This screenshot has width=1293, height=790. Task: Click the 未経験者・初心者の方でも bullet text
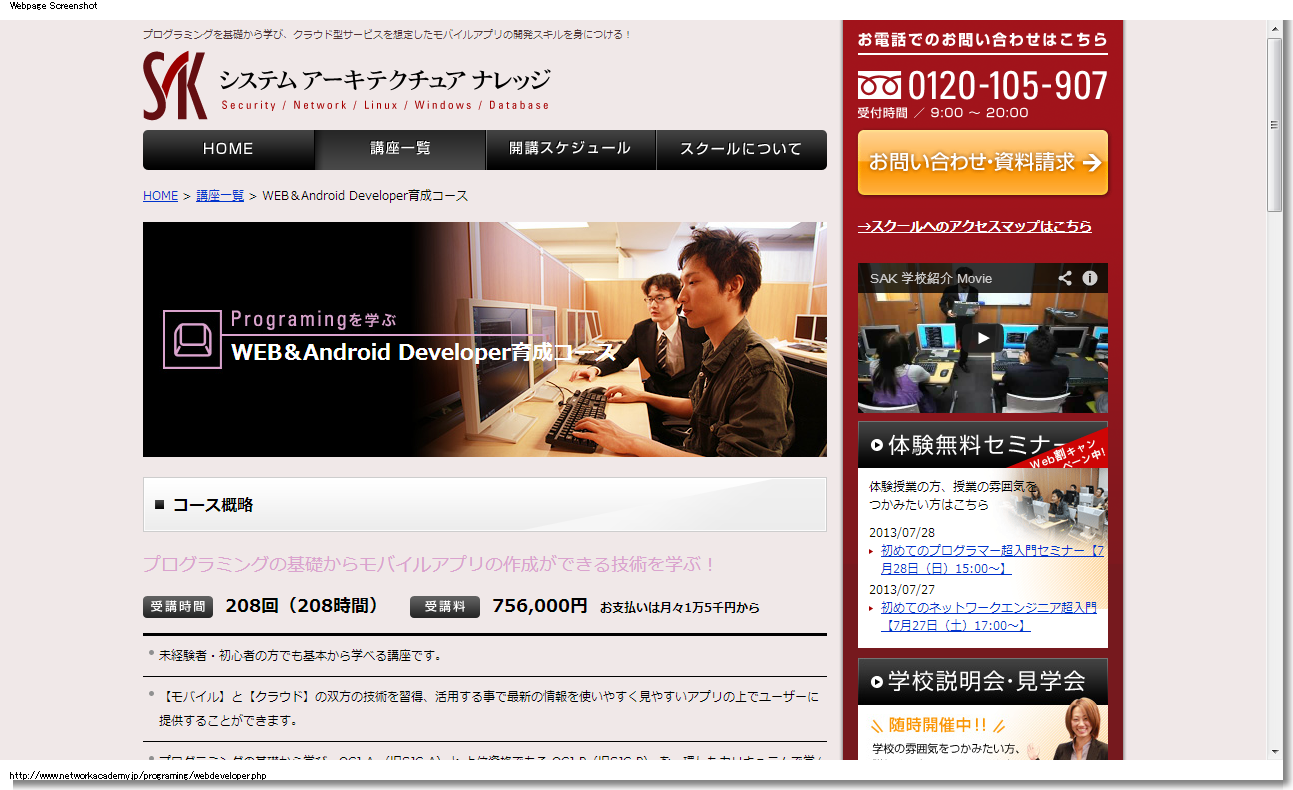click(300, 656)
